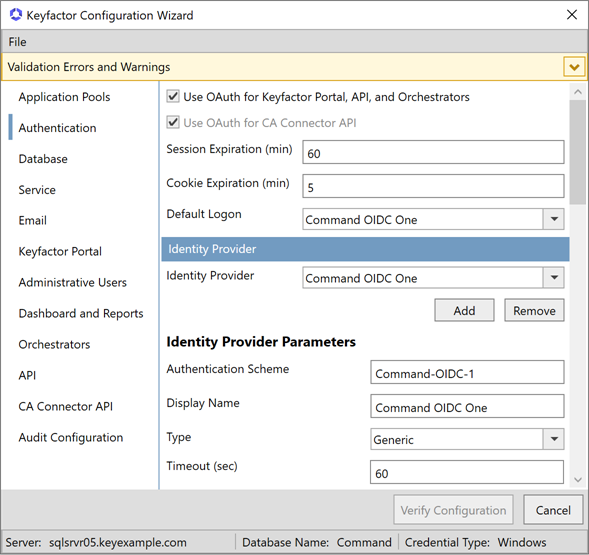Click the Authentication Scheme field
This screenshot has height=555, width=589.
[467, 372]
